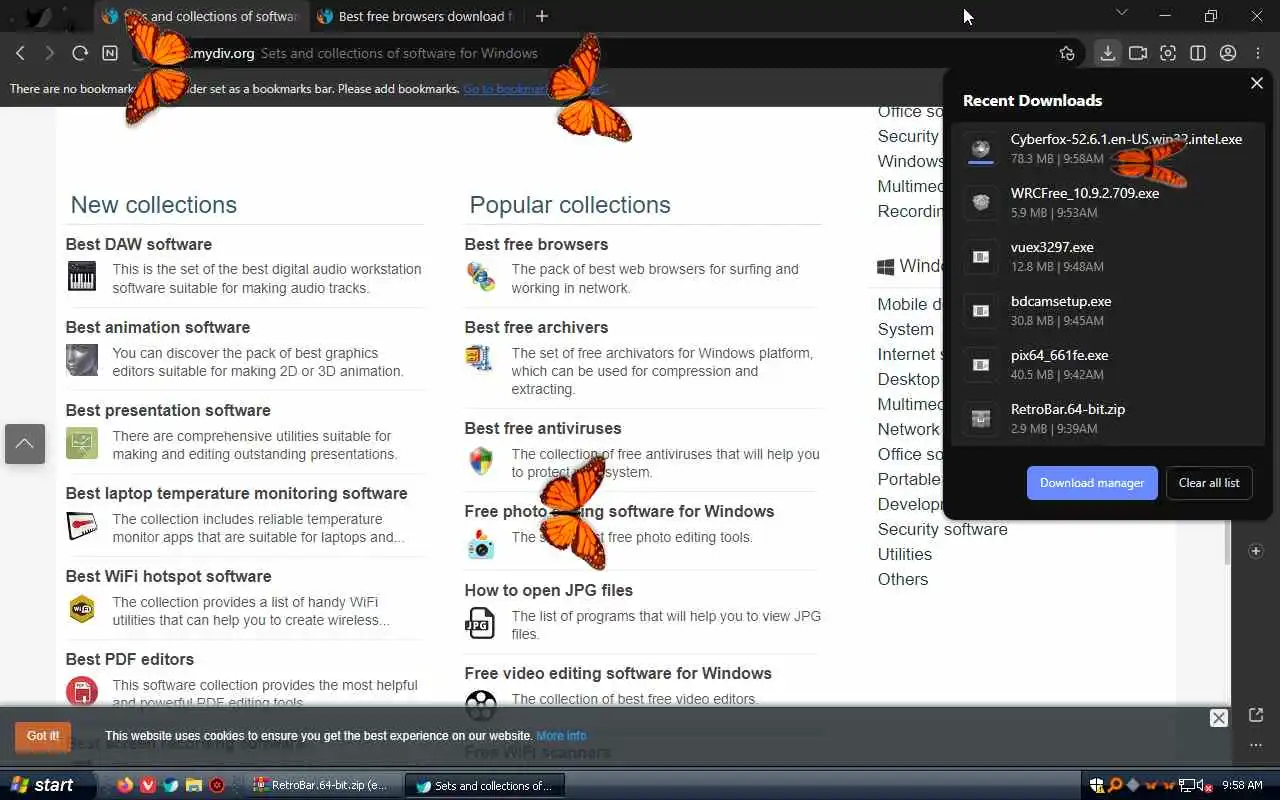This screenshot has width=1280, height=800.
Task: Open the bdcamsetup.exe download entry
Action: point(1108,310)
